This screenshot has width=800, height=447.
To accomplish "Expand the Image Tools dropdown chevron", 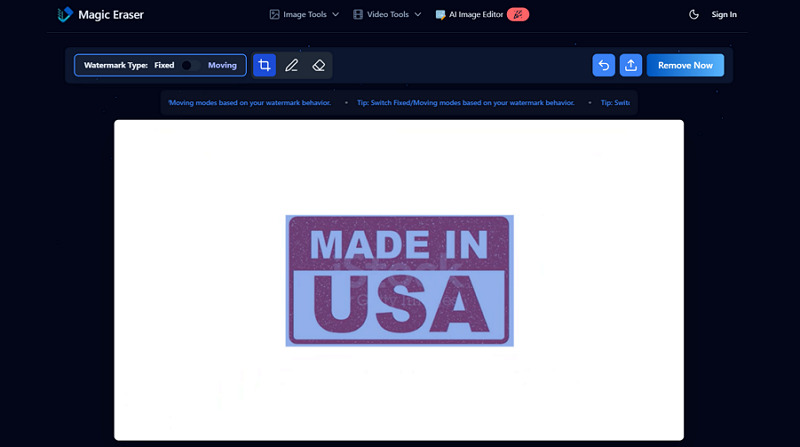I will click(x=335, y=14).
